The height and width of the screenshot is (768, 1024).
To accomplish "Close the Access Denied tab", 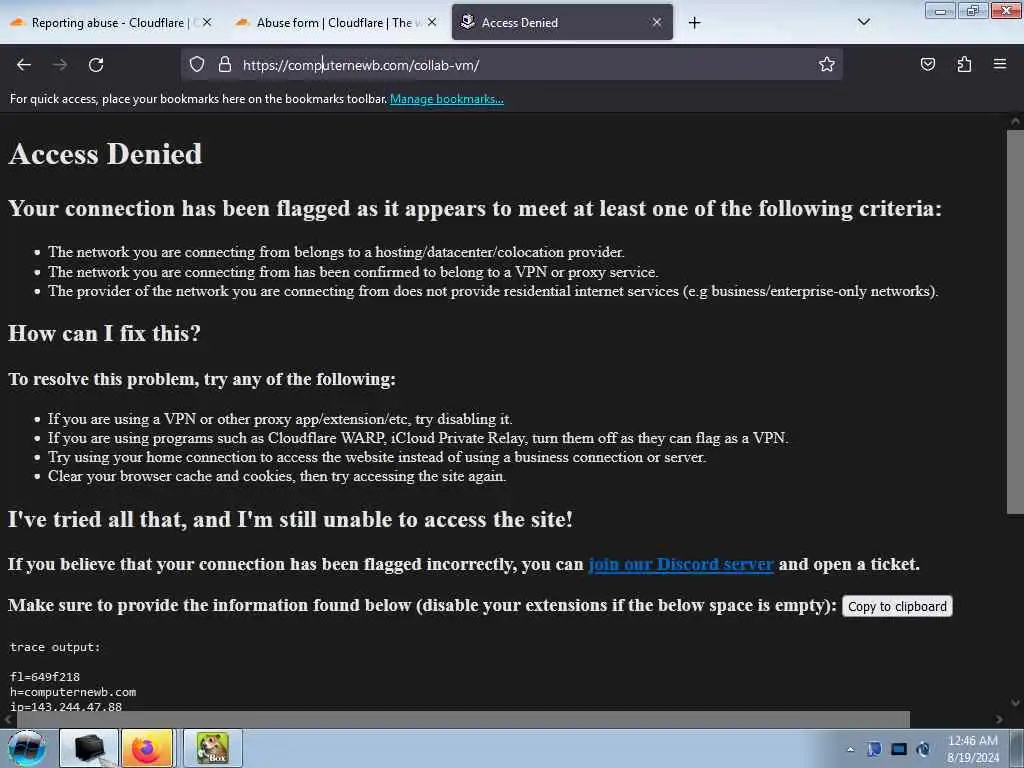I will point(656,22).
